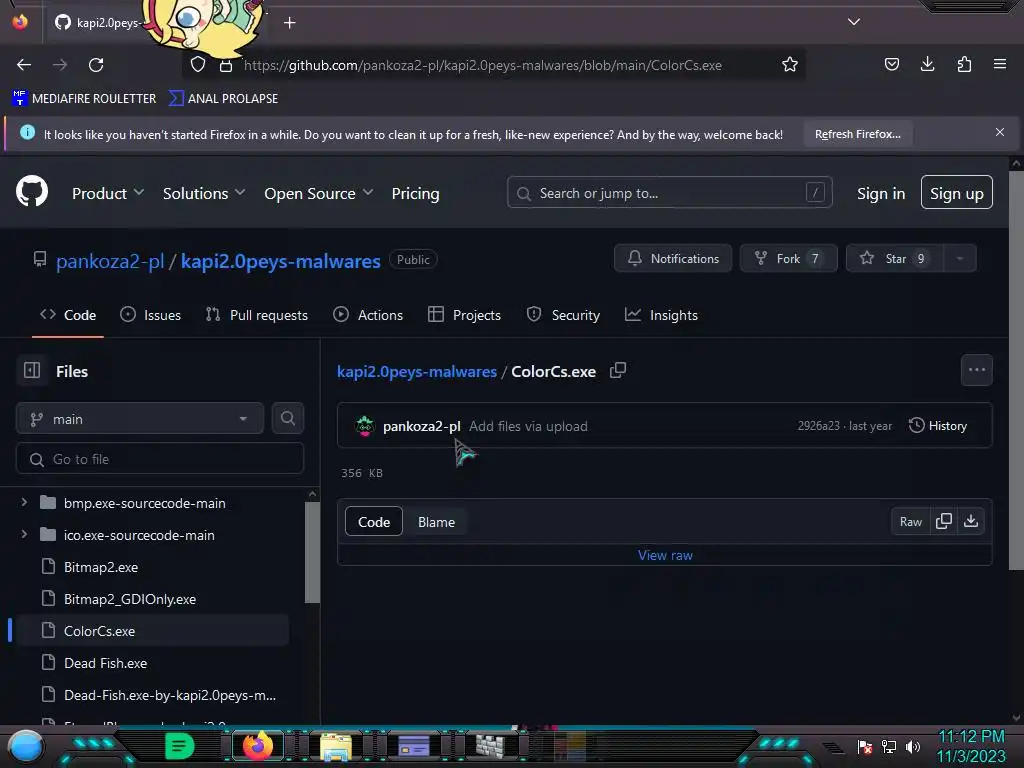Switch to the Projects tab
The width and height of the screenshot is (1024, 768).
464,315
